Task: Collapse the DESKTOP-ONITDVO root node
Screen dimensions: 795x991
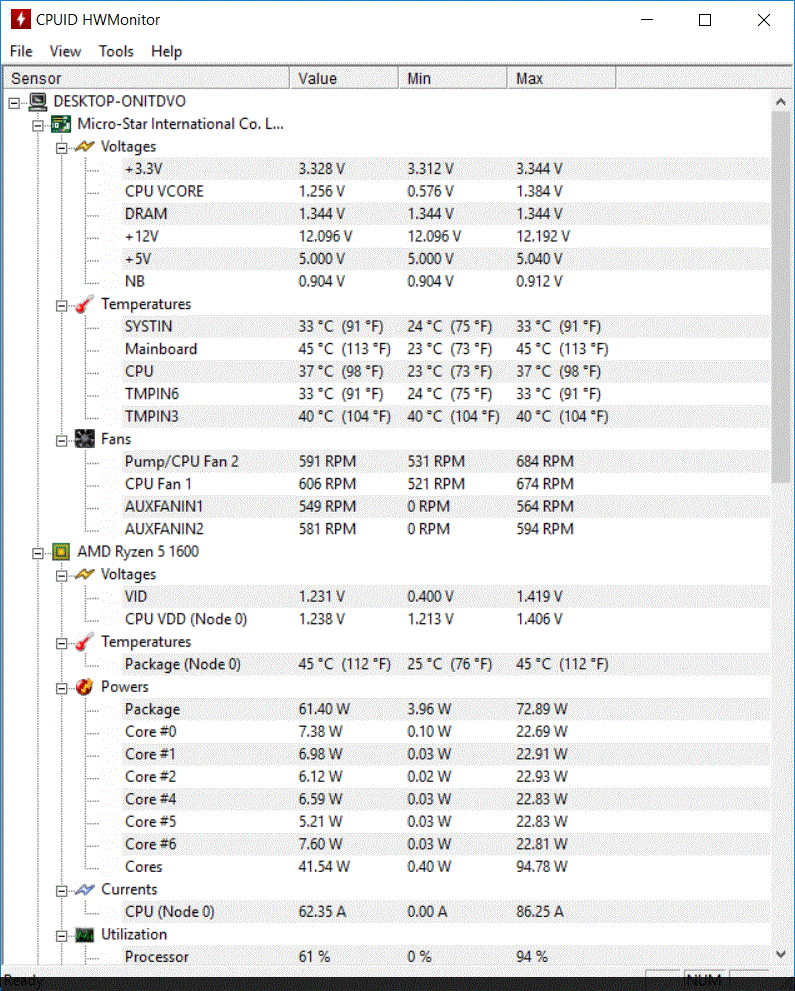Action: click(x=15, y=102)
